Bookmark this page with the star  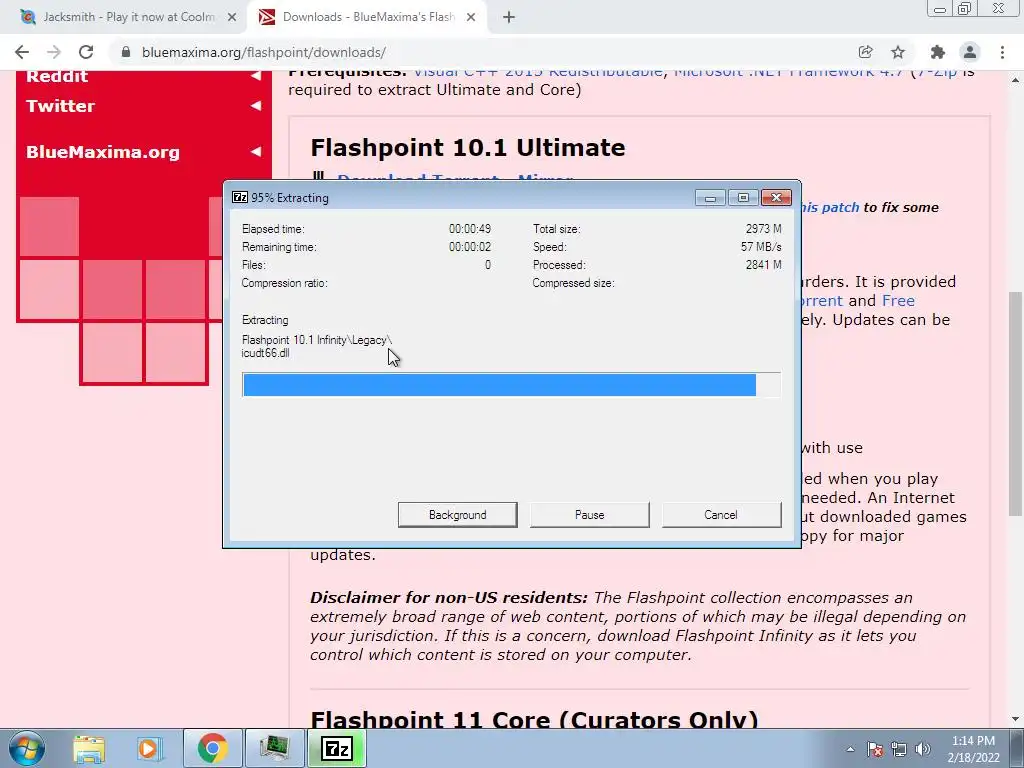pyautogui.click(x=898, y=52)
